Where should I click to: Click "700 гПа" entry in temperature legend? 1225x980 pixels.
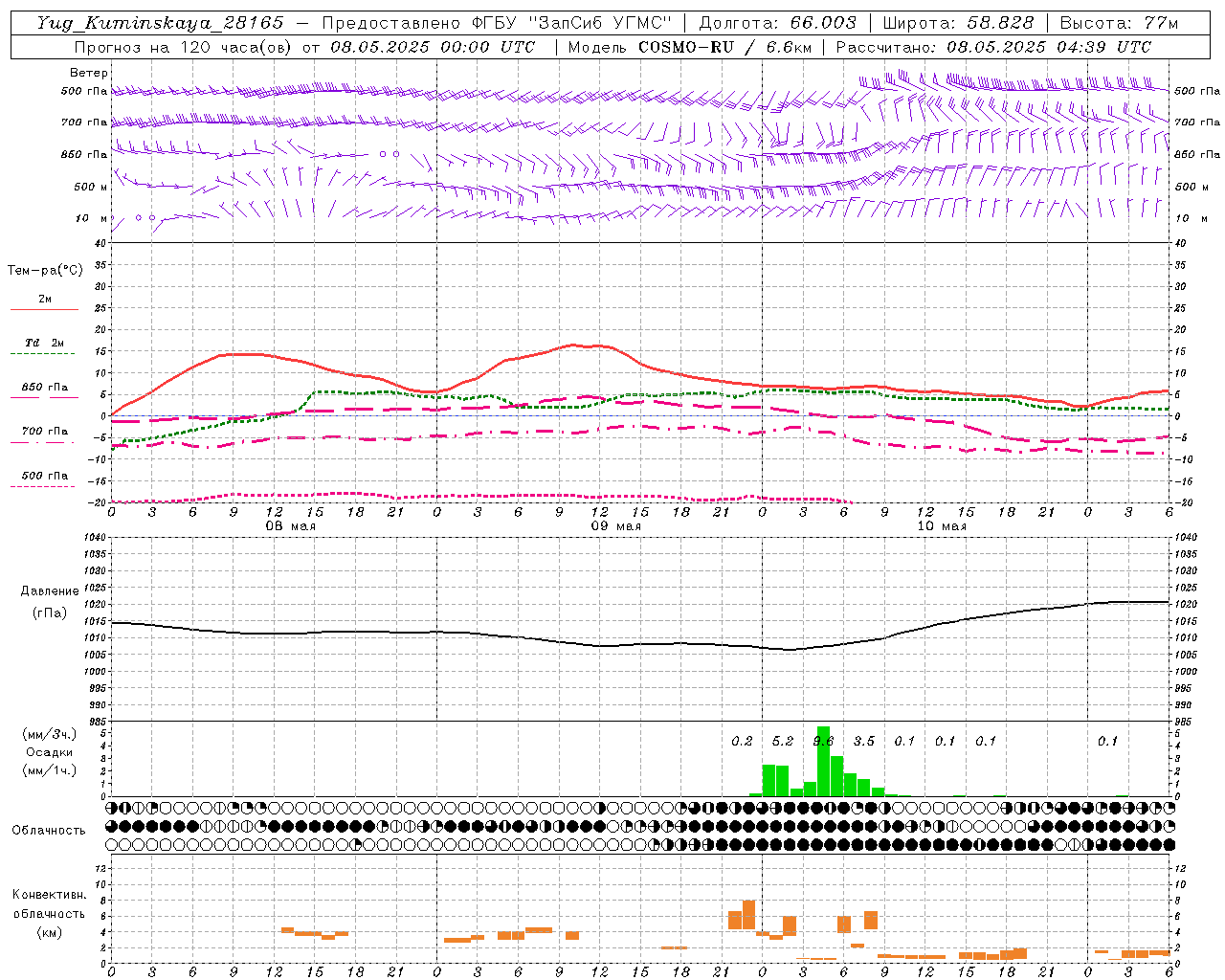[45, 432]
